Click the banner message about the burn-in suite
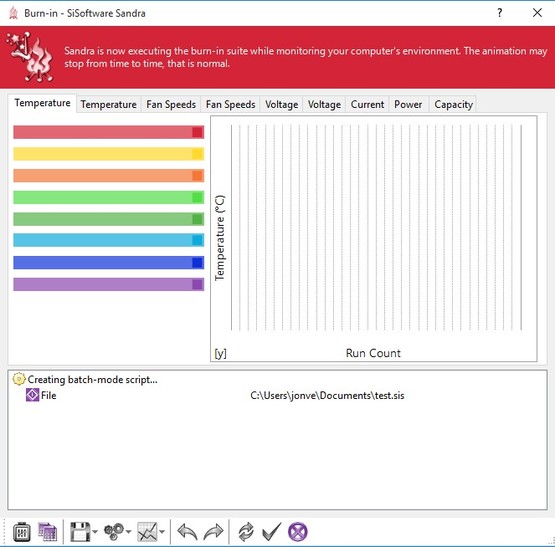This screenshot has width=555, height=547. 305,57
